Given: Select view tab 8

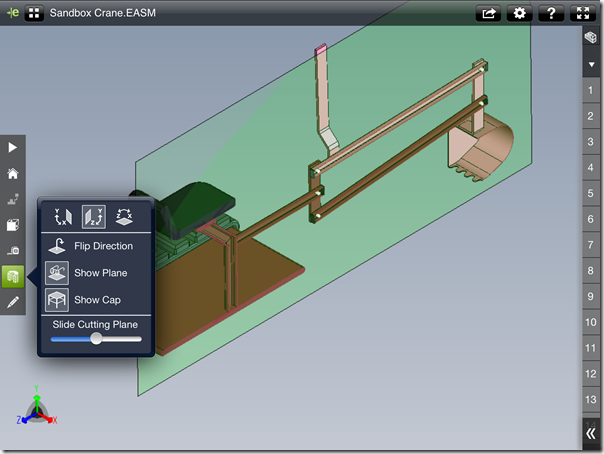Looking at the screenshot, I should tap(591, 271).
